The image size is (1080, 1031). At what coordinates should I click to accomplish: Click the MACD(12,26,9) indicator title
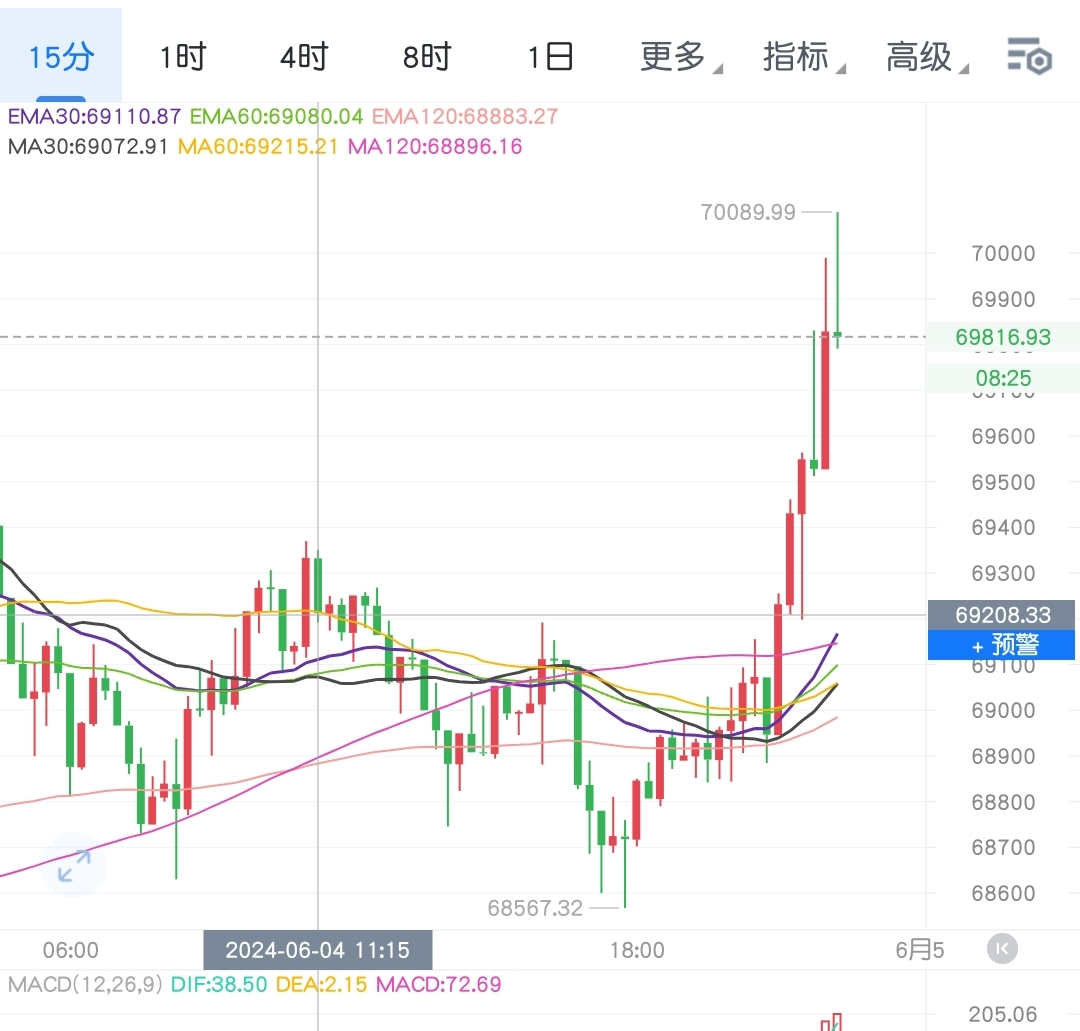(85, 984)
